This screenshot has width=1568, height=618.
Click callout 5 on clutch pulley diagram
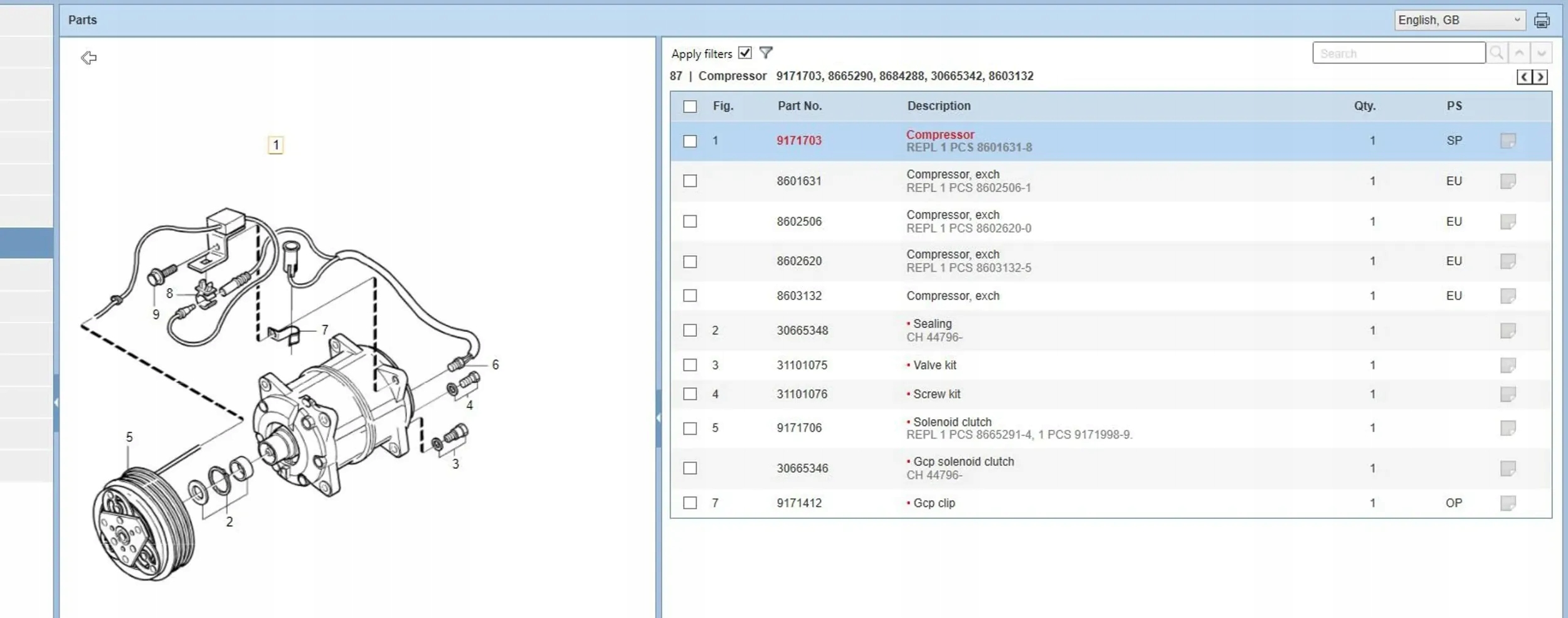click(129, 437)
